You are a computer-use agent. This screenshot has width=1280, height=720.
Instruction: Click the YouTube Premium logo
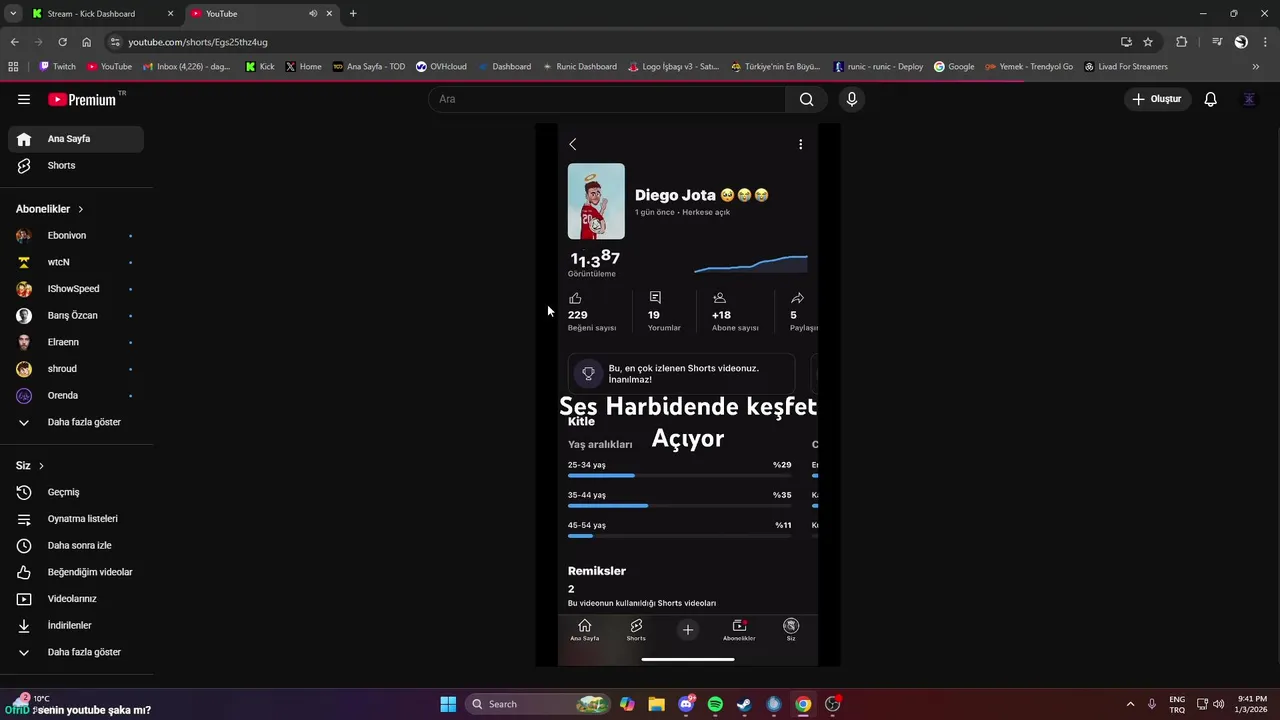point(82,99)
